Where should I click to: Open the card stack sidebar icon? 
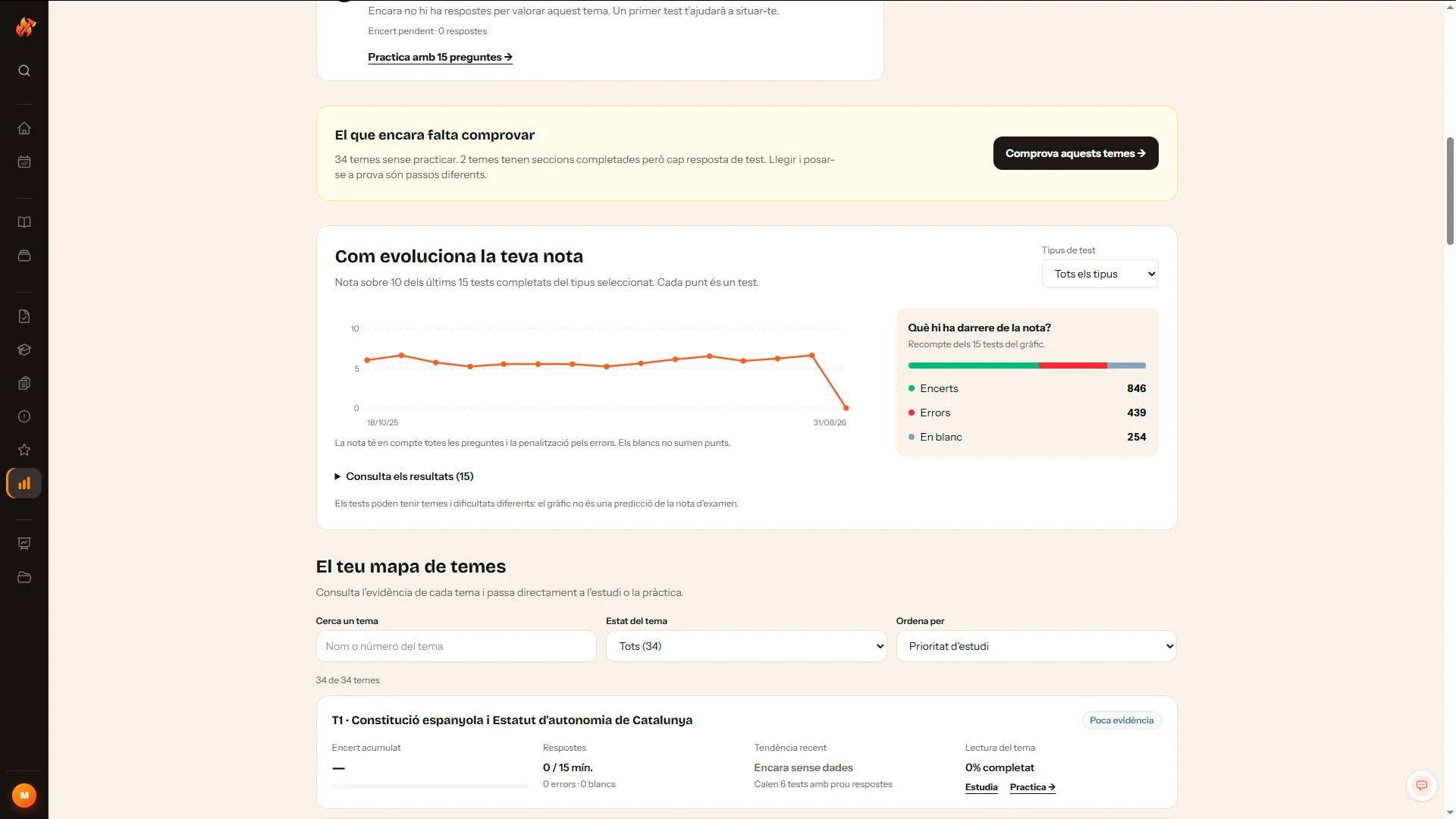[24, 256]
